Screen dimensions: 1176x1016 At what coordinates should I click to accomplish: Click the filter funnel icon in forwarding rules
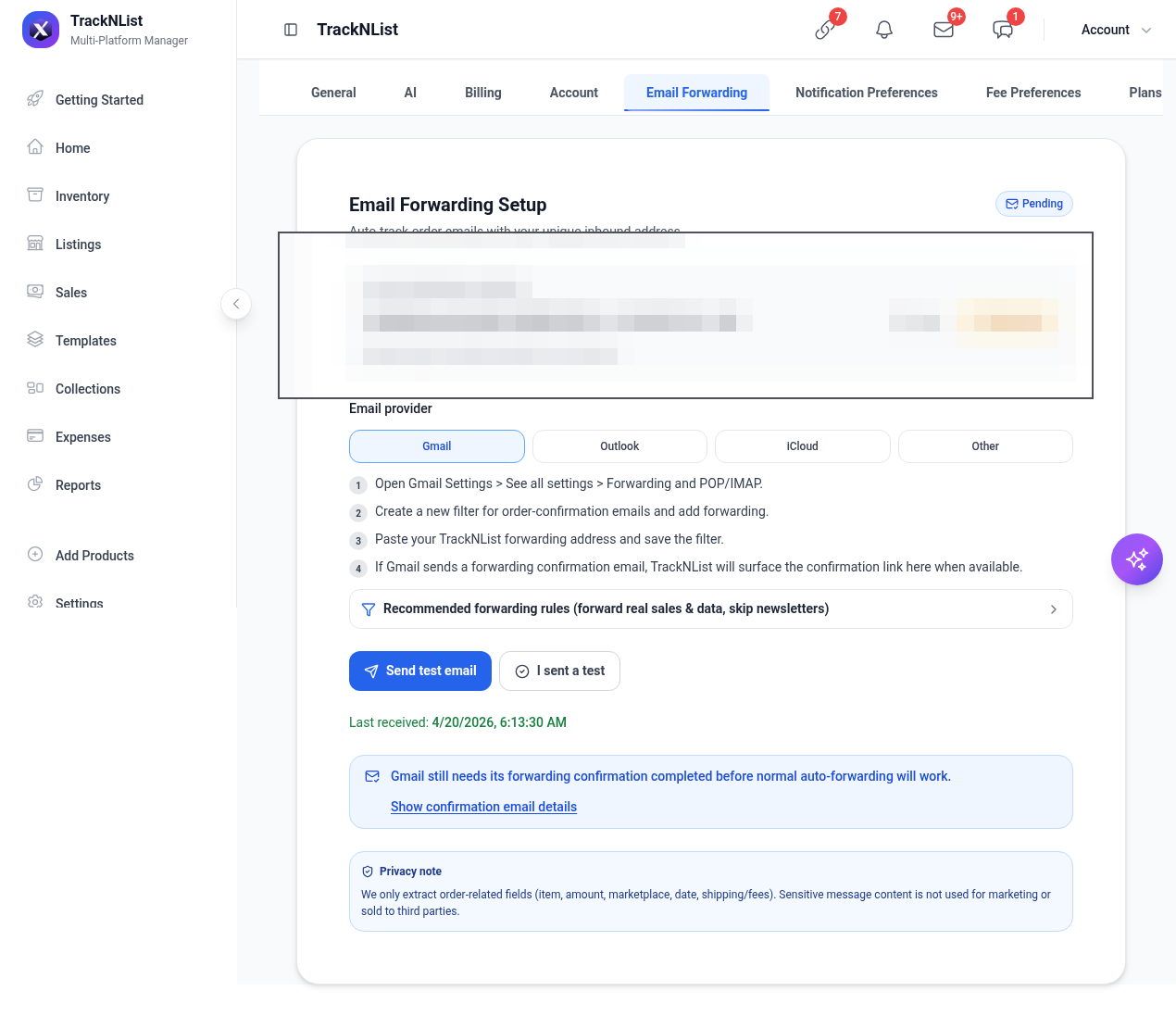click(368, 609)
